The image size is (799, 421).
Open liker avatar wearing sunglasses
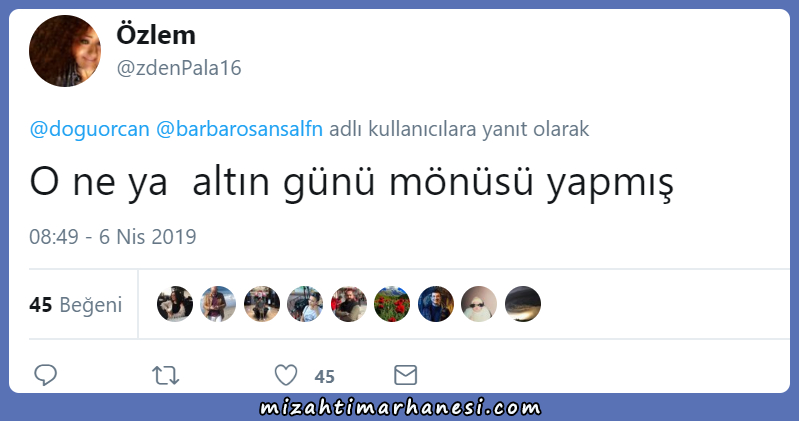coord(479,304)
